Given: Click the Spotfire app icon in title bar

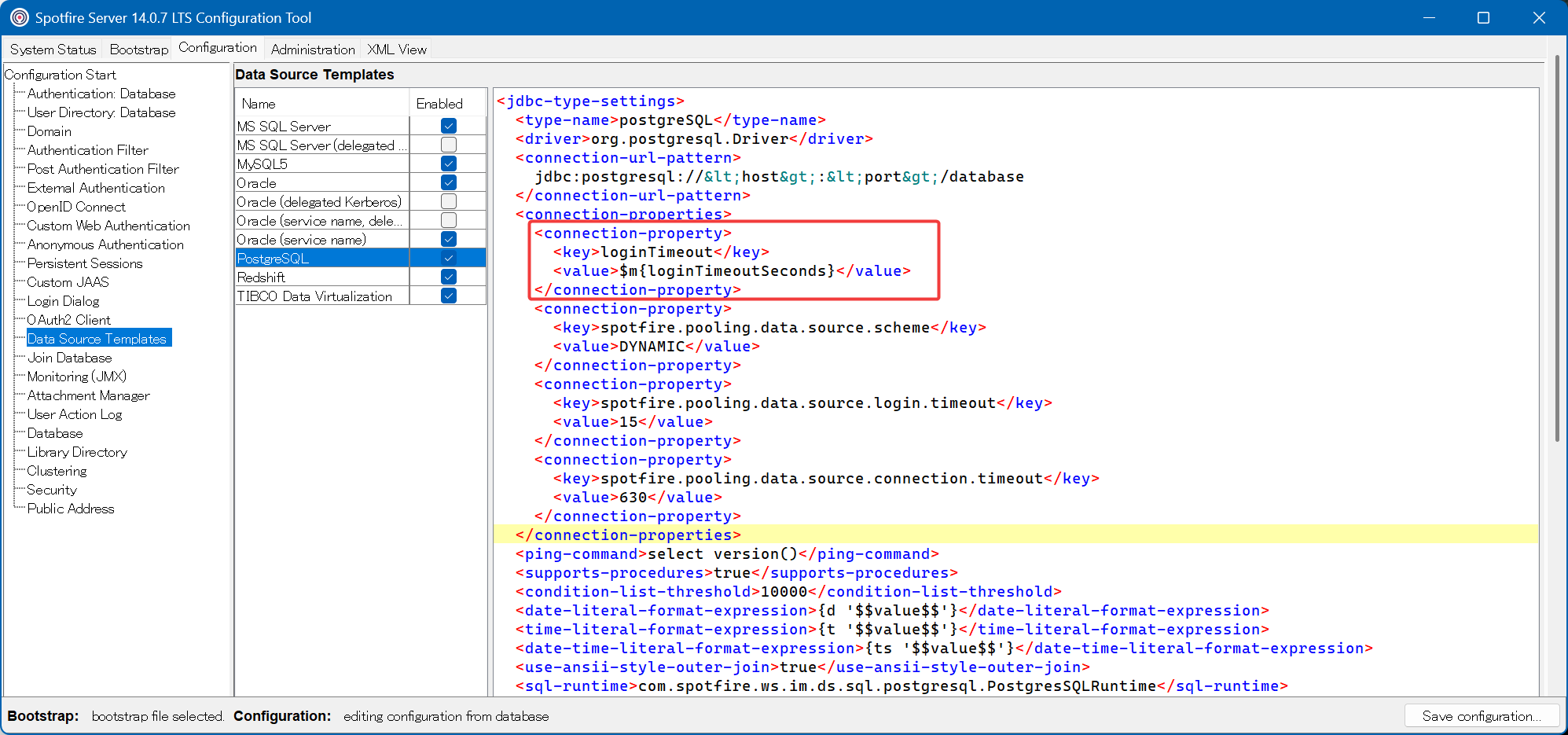Looking at the screenshot, I should pos(19,17).
